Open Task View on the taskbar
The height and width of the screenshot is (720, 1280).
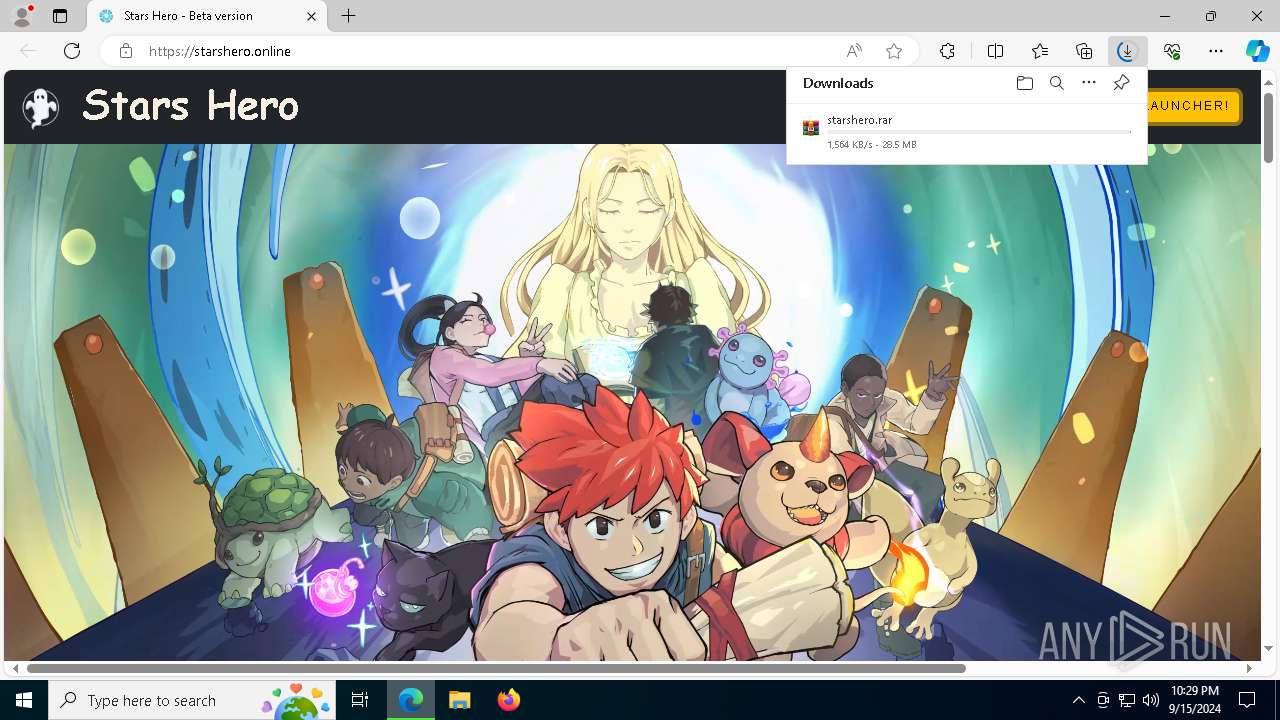(x=361, y=700)
